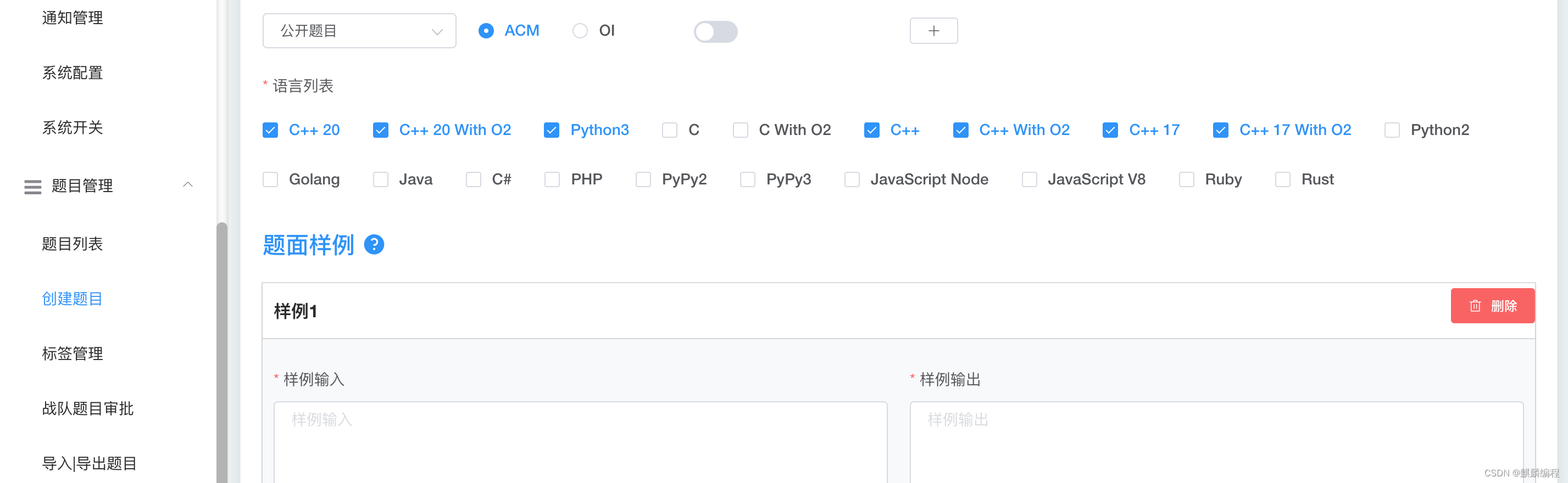1568x483 pixels.
Task: Uncheck the C++ 17 checkbox
Action: click(x=1110, y=130)
